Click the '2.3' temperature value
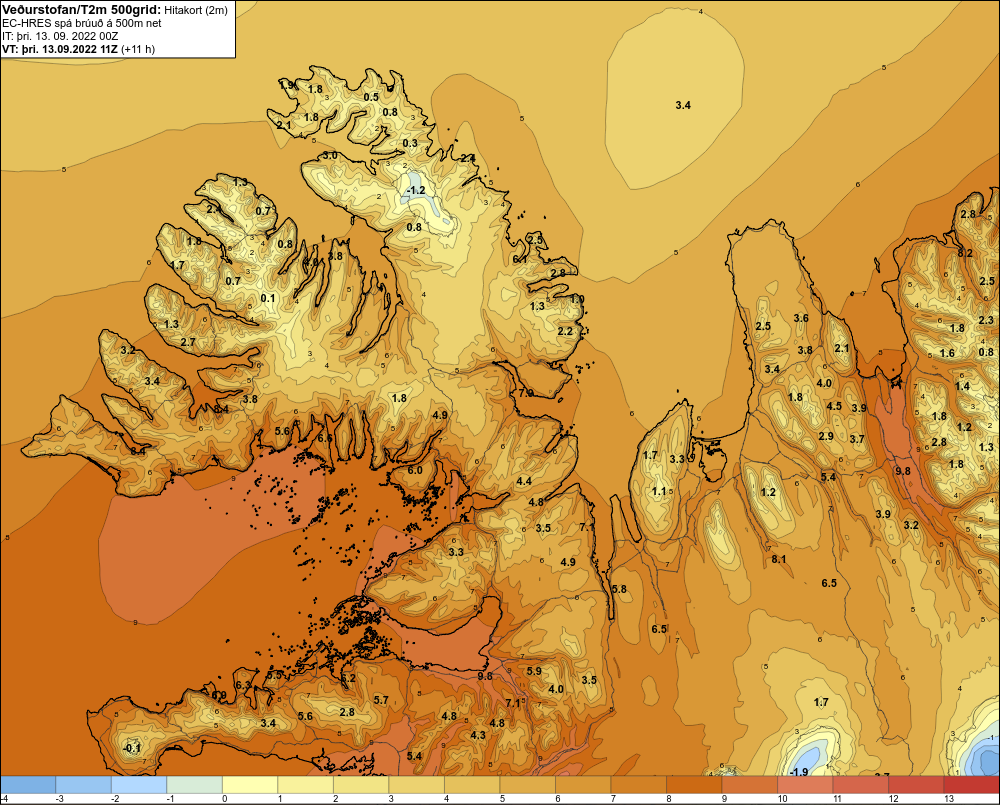This screenshot has height=805, width=1000. 986,320
